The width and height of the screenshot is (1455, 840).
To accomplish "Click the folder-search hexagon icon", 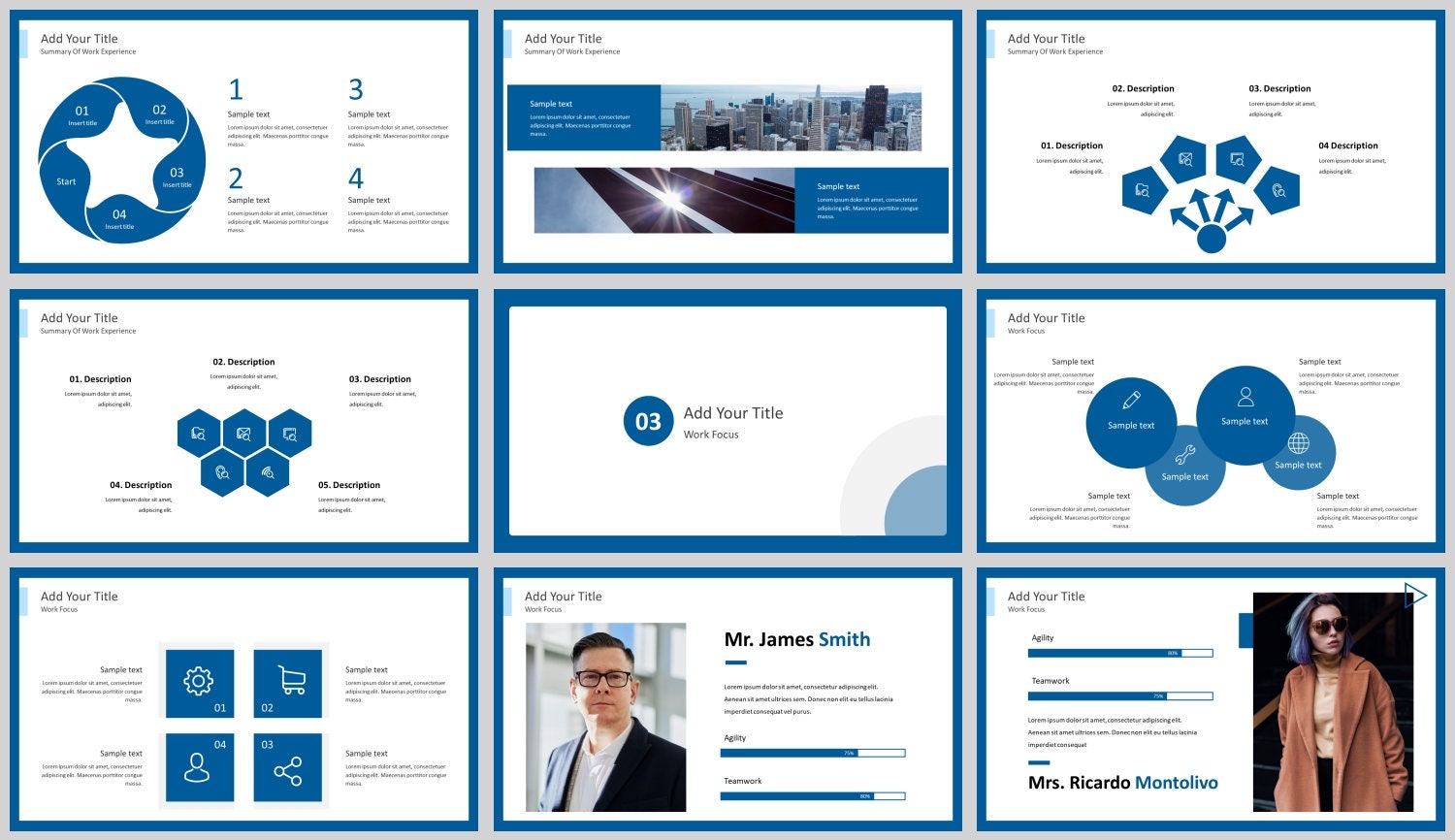I will coord(199,434).
